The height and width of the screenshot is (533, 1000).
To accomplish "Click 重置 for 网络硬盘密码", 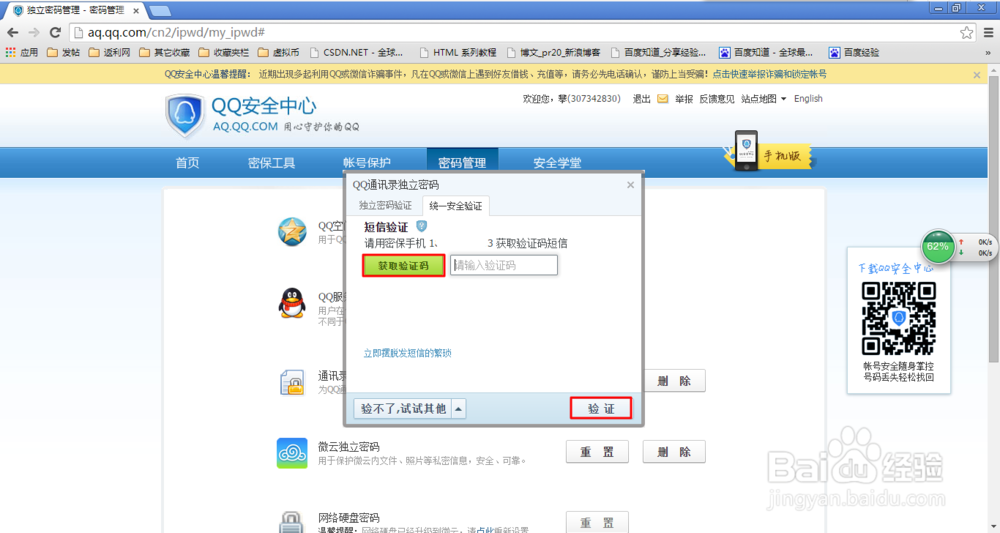I will (597, 522).
